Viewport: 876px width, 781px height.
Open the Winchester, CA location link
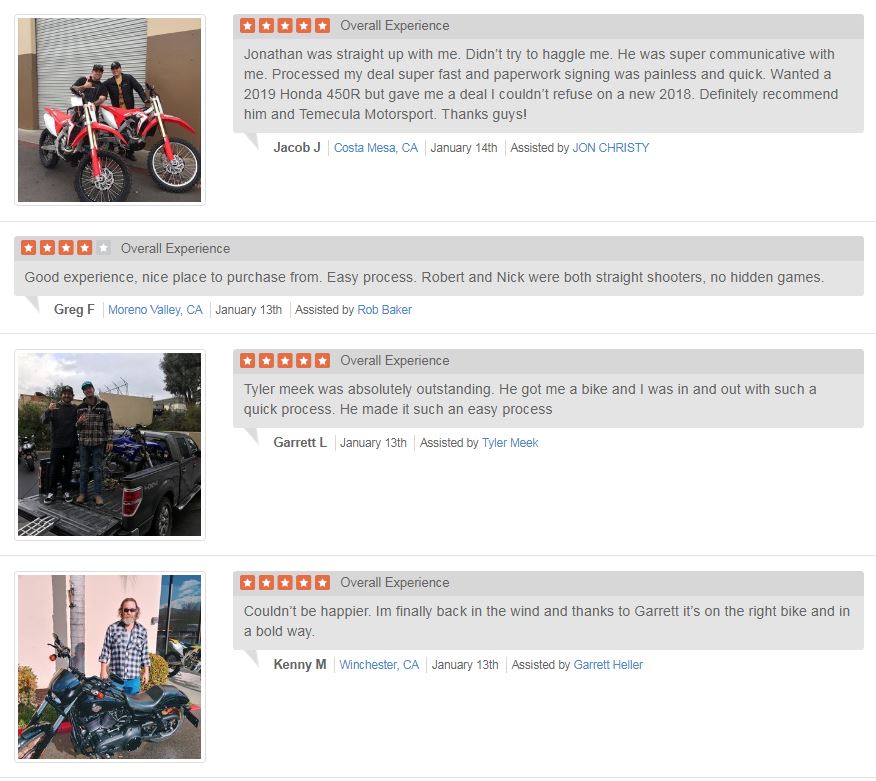click(x=379, y=665)
